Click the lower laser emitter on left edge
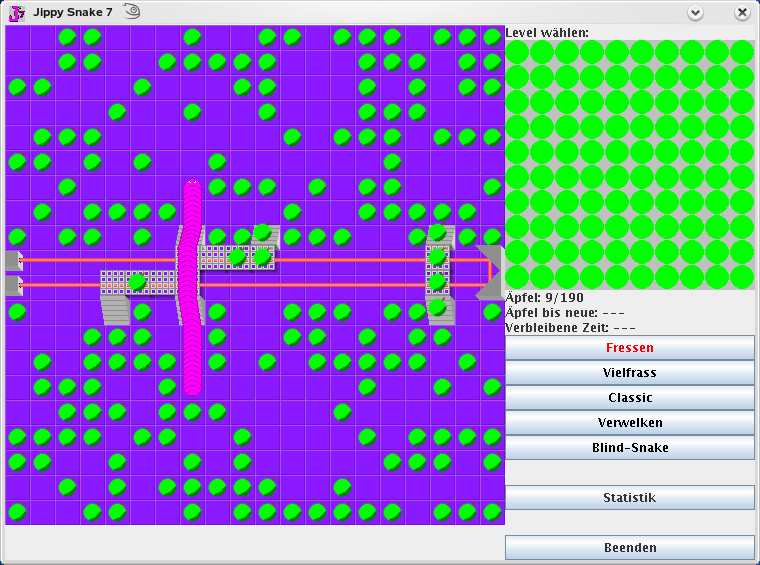The image size is (760, 565). (x=14, y=285)
